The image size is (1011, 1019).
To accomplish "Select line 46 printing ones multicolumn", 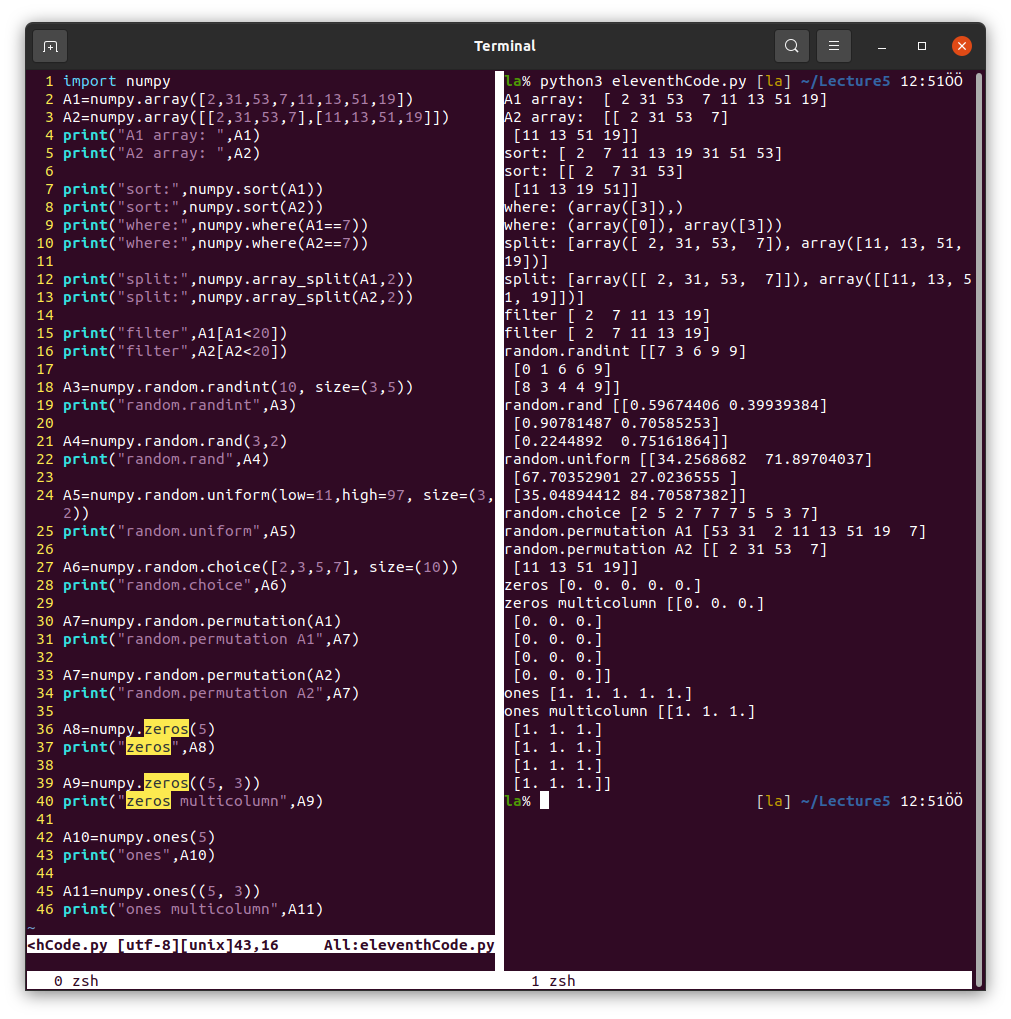I will coord(192,909).
